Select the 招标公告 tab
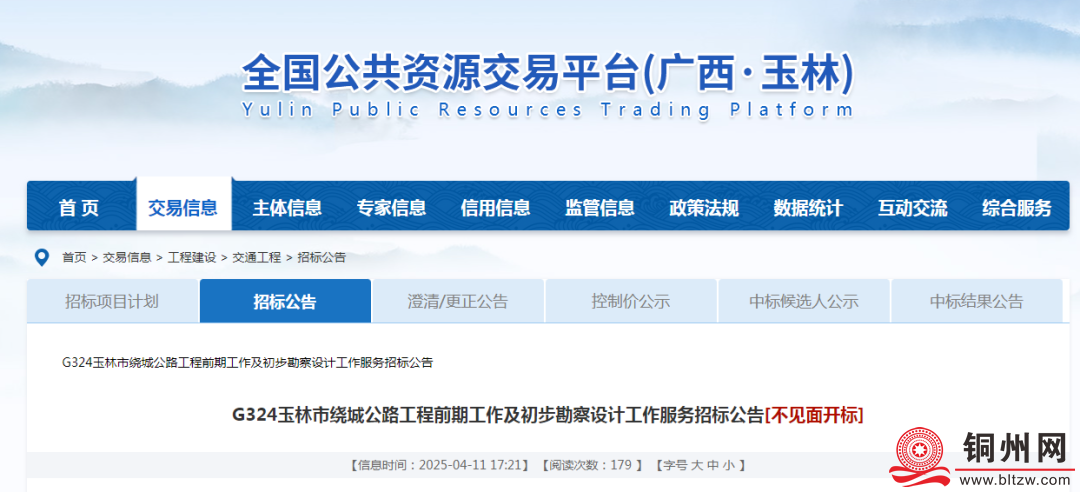1080x492 pixels. coord(285,301)
